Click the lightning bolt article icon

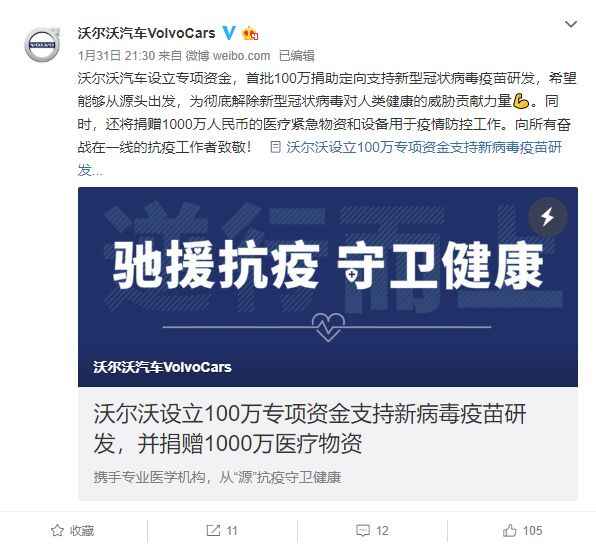click(x=547, y=217)
